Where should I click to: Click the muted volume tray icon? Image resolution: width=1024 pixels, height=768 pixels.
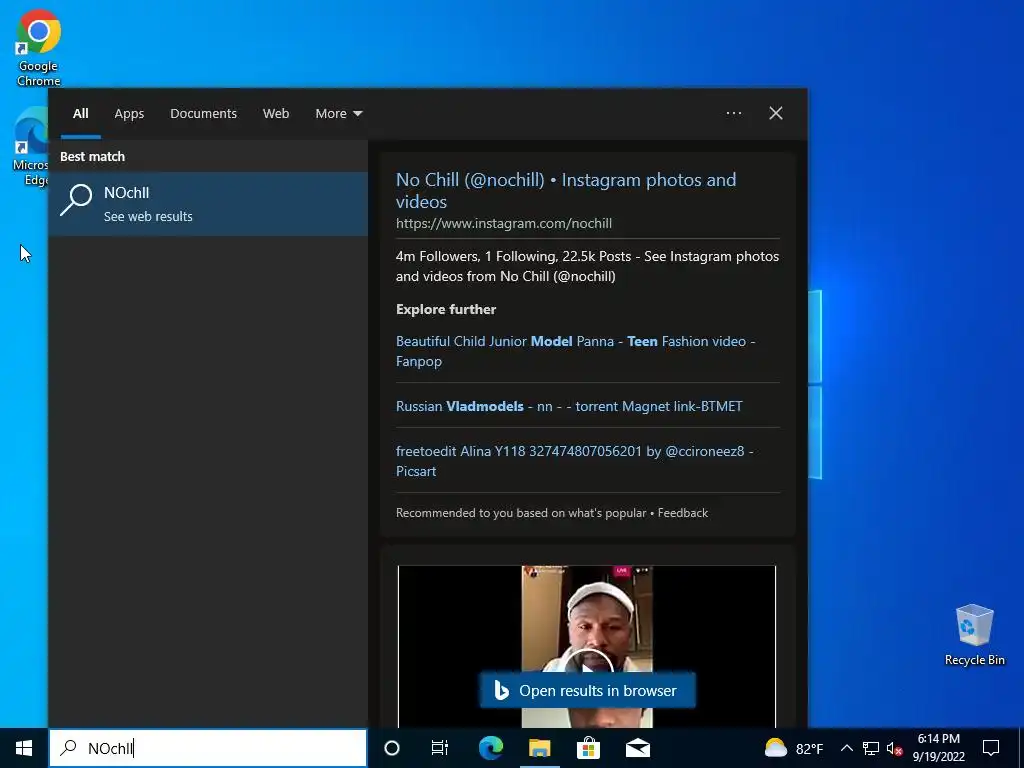[x=894, y=748]
